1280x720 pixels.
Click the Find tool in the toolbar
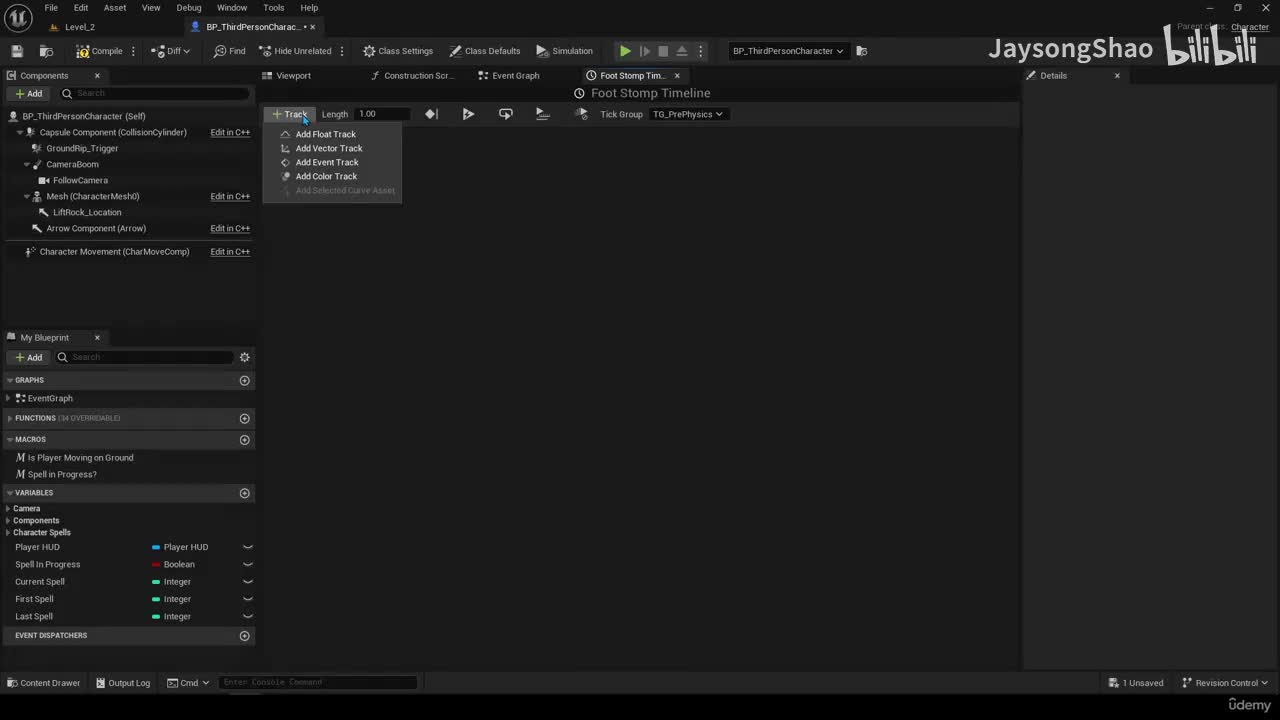click(229, 51)
